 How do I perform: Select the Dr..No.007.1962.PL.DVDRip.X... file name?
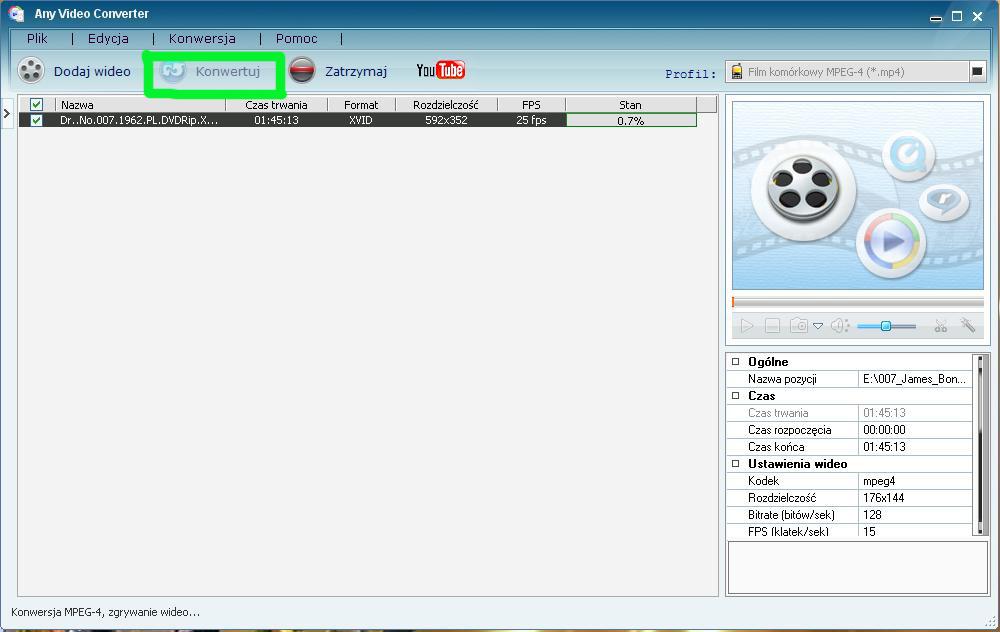tap(139, 120)
